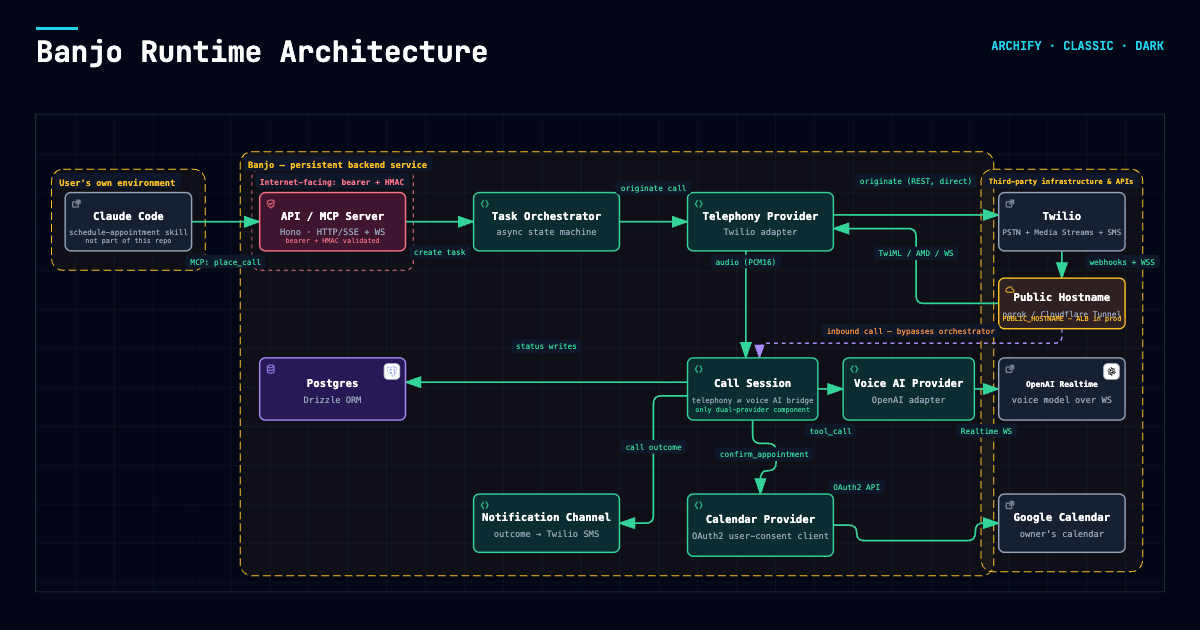Click the shield icon on API / MCP Server
The image size is (1200, 630).
point(270,203)
